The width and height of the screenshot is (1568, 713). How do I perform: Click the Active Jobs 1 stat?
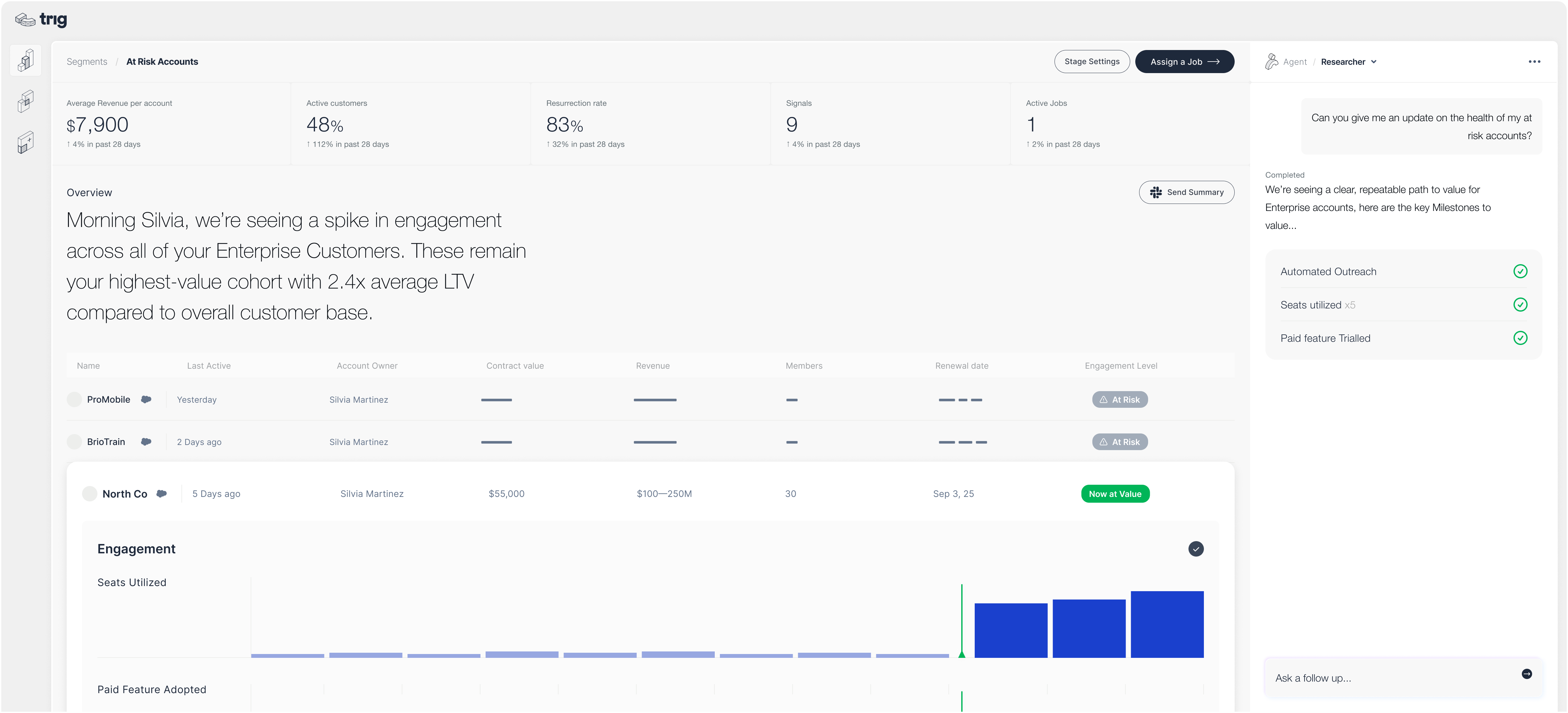pyautogui.click(x=1130, y=124)
